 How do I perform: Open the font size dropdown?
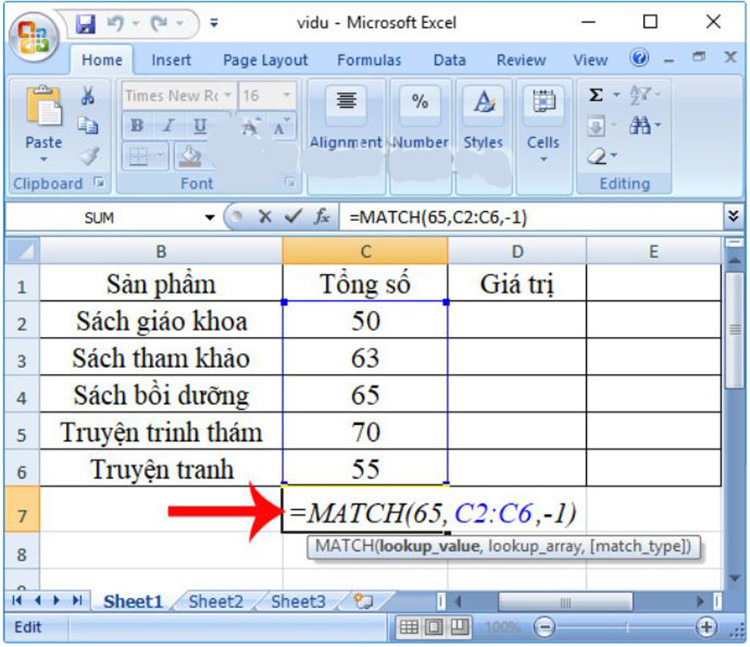point(287,95)
